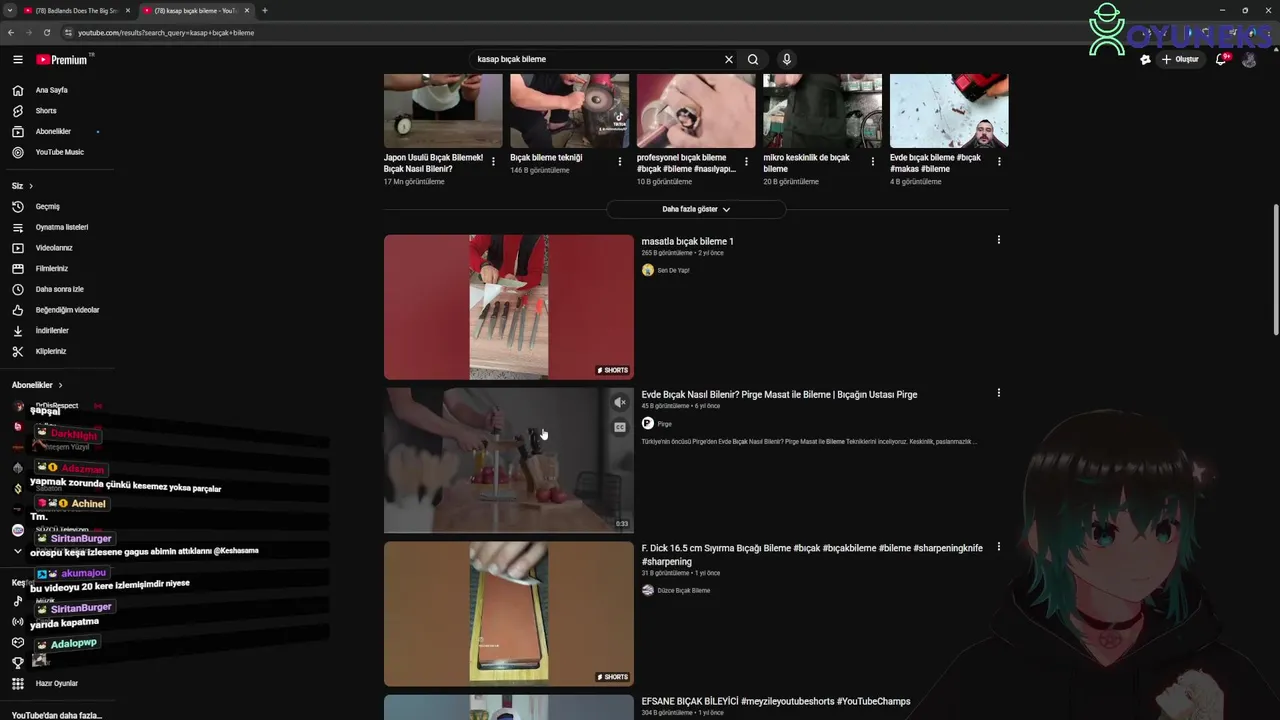Expand the Abonelikler section heading chevron
The image size is (1280, 720).
click(60, 385)
